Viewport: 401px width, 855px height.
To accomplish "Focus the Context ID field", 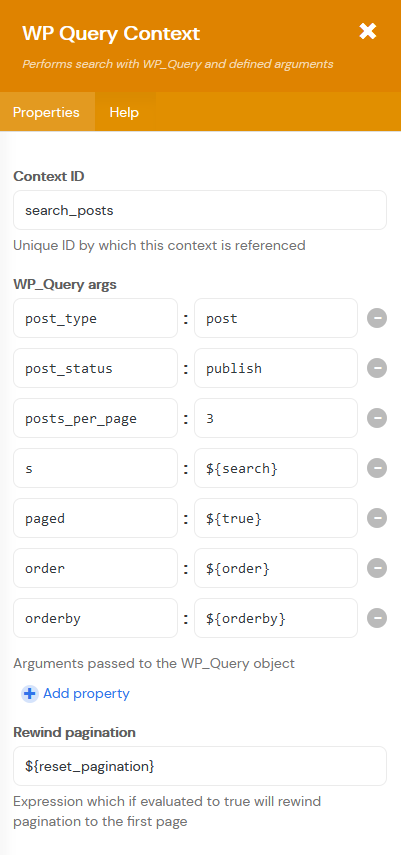I will [x=200, y=210].
